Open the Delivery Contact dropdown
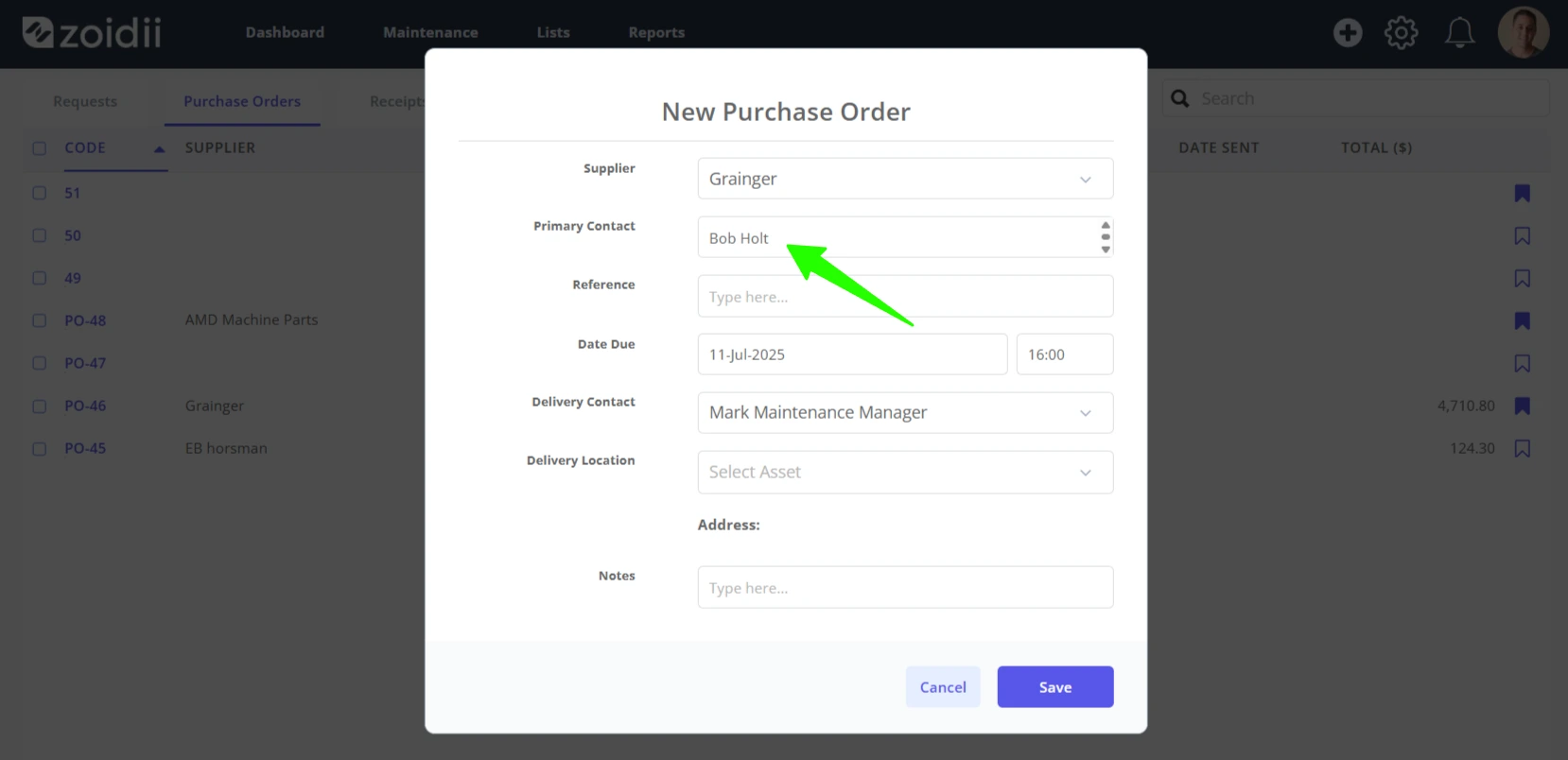The height and width of the screenshot is (760, 1568). [x=905, y=413]
